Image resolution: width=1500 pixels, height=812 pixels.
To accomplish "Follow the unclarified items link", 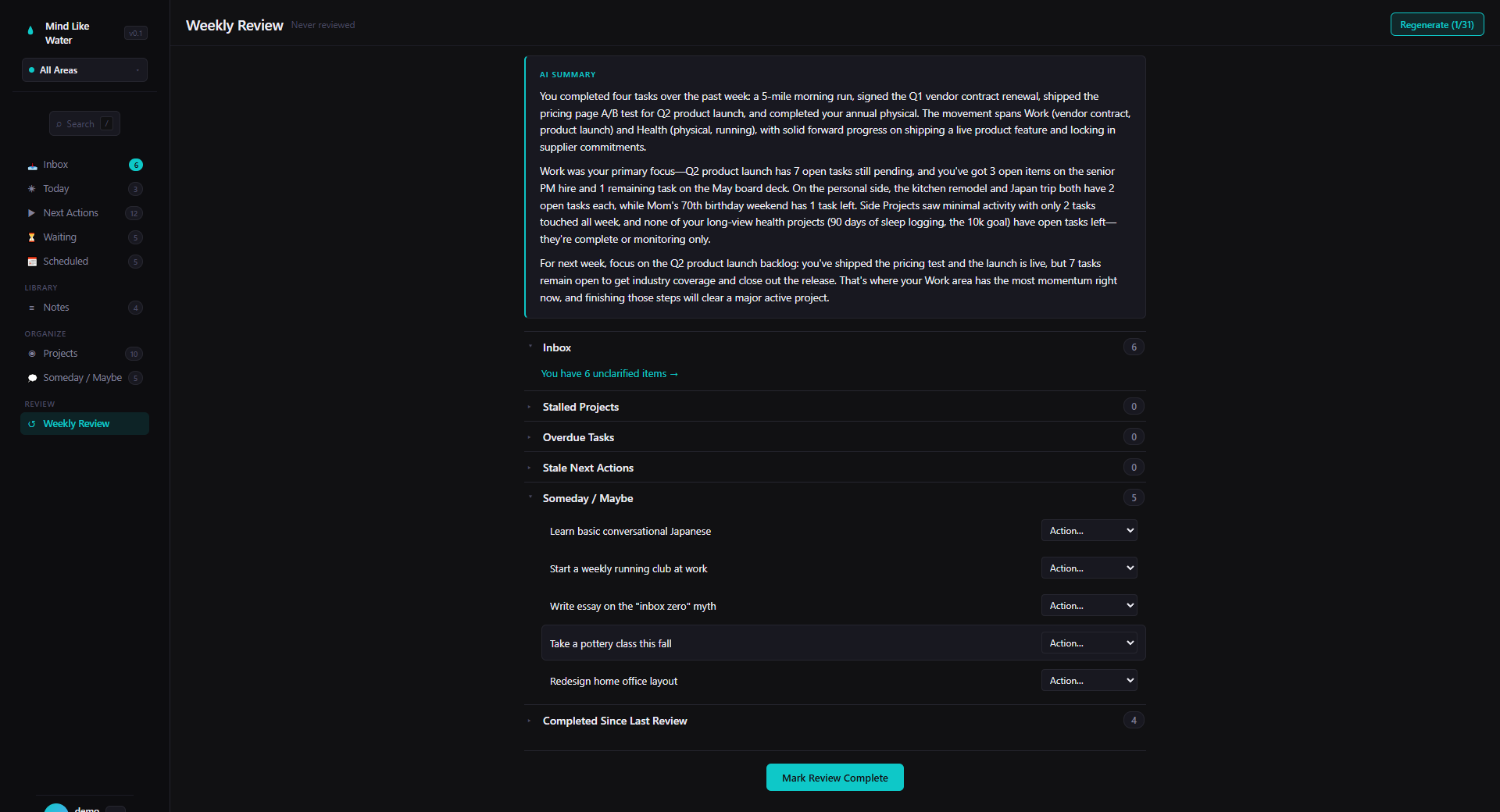I will [609, 373].
